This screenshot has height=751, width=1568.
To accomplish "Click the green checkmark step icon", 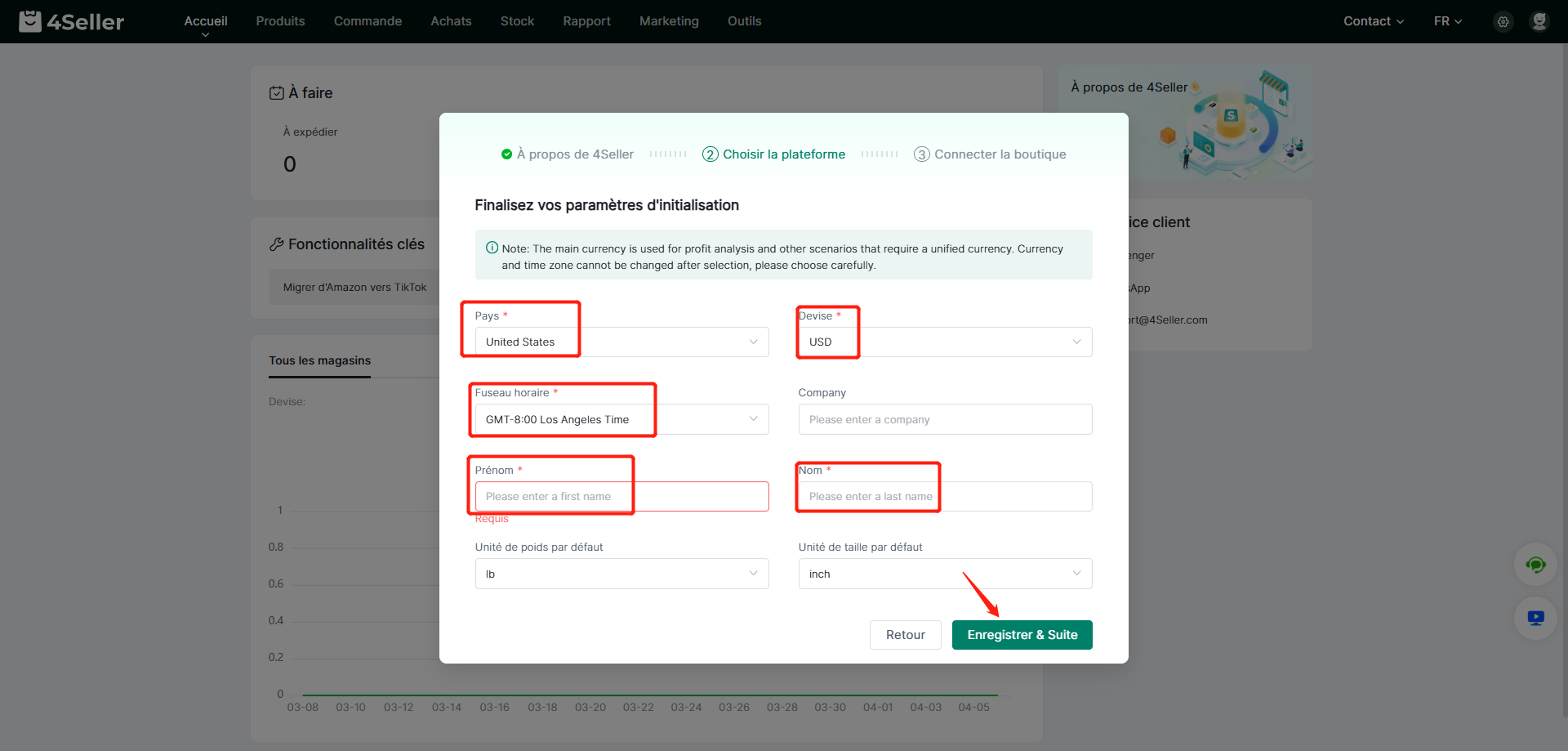I will click(x=506, y=154).
